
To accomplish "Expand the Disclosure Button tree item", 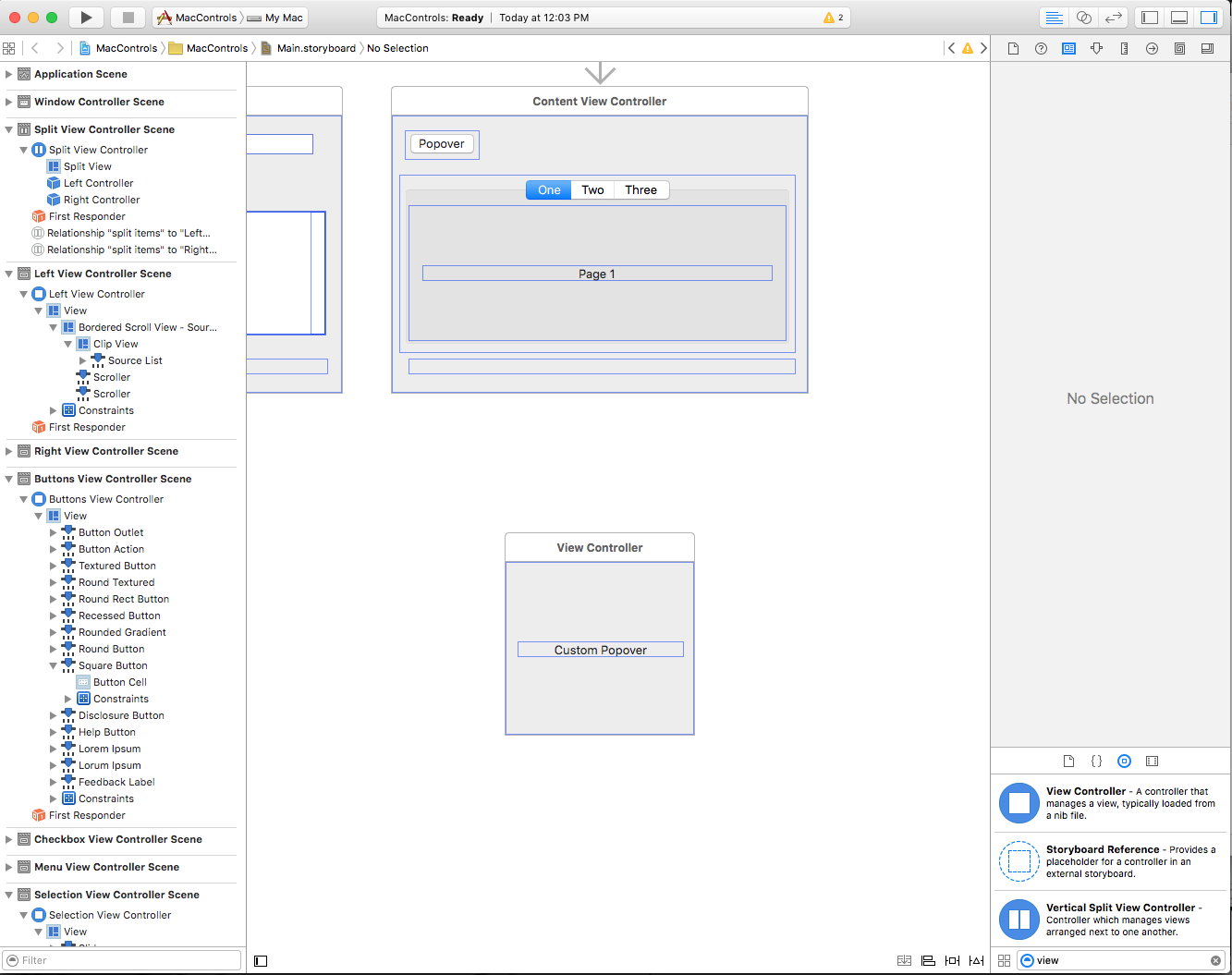I will (x=54, y=715).
